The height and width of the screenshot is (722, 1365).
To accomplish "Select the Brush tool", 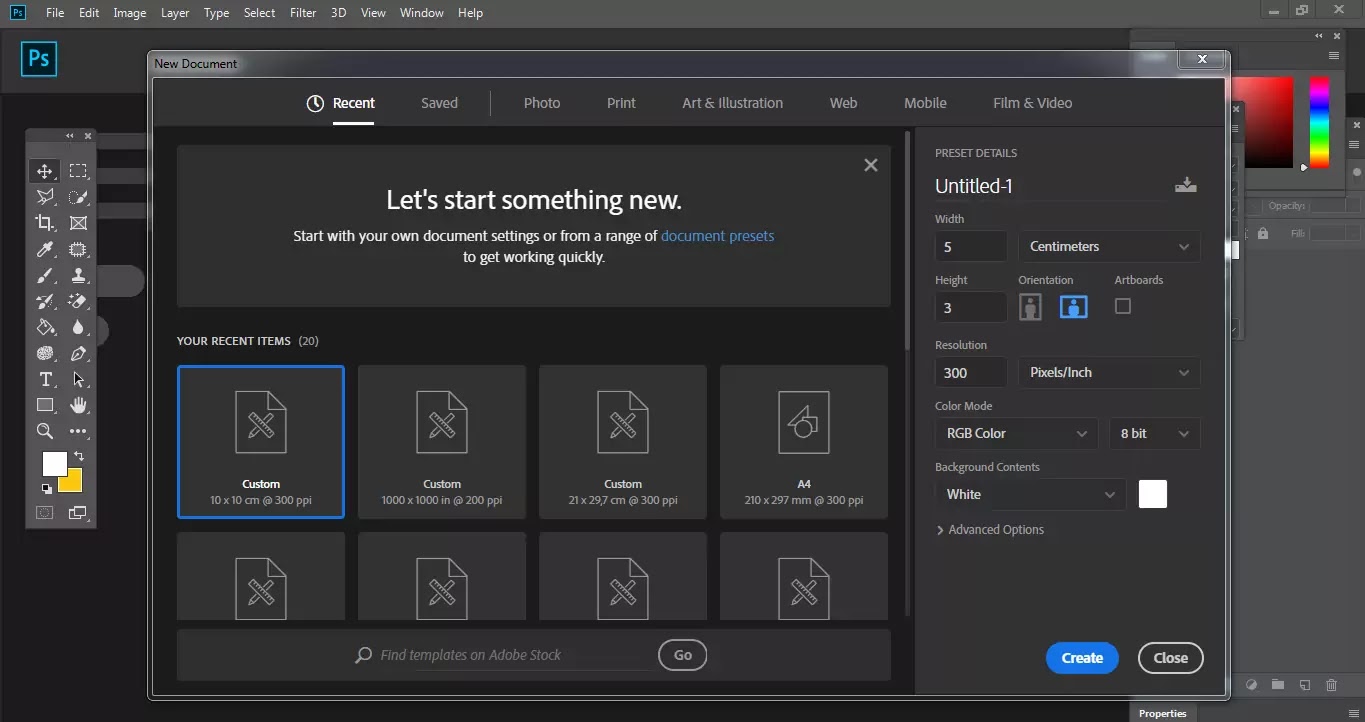I will (x=45, y=275).
